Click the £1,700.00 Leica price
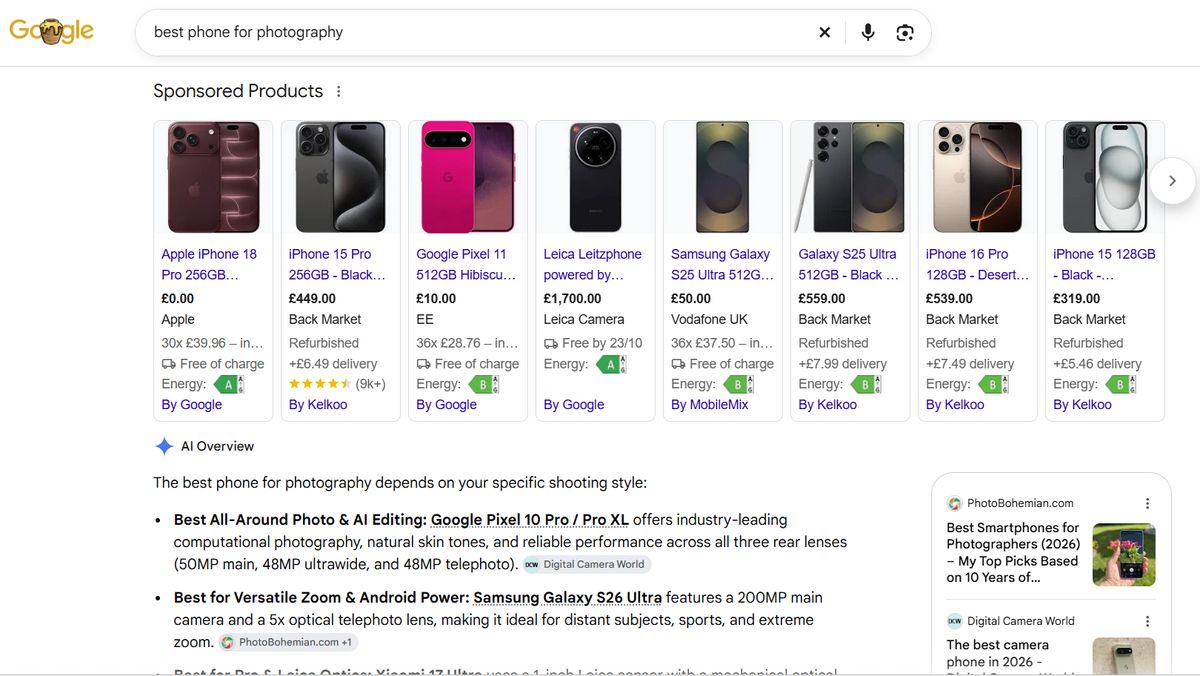 573,298
